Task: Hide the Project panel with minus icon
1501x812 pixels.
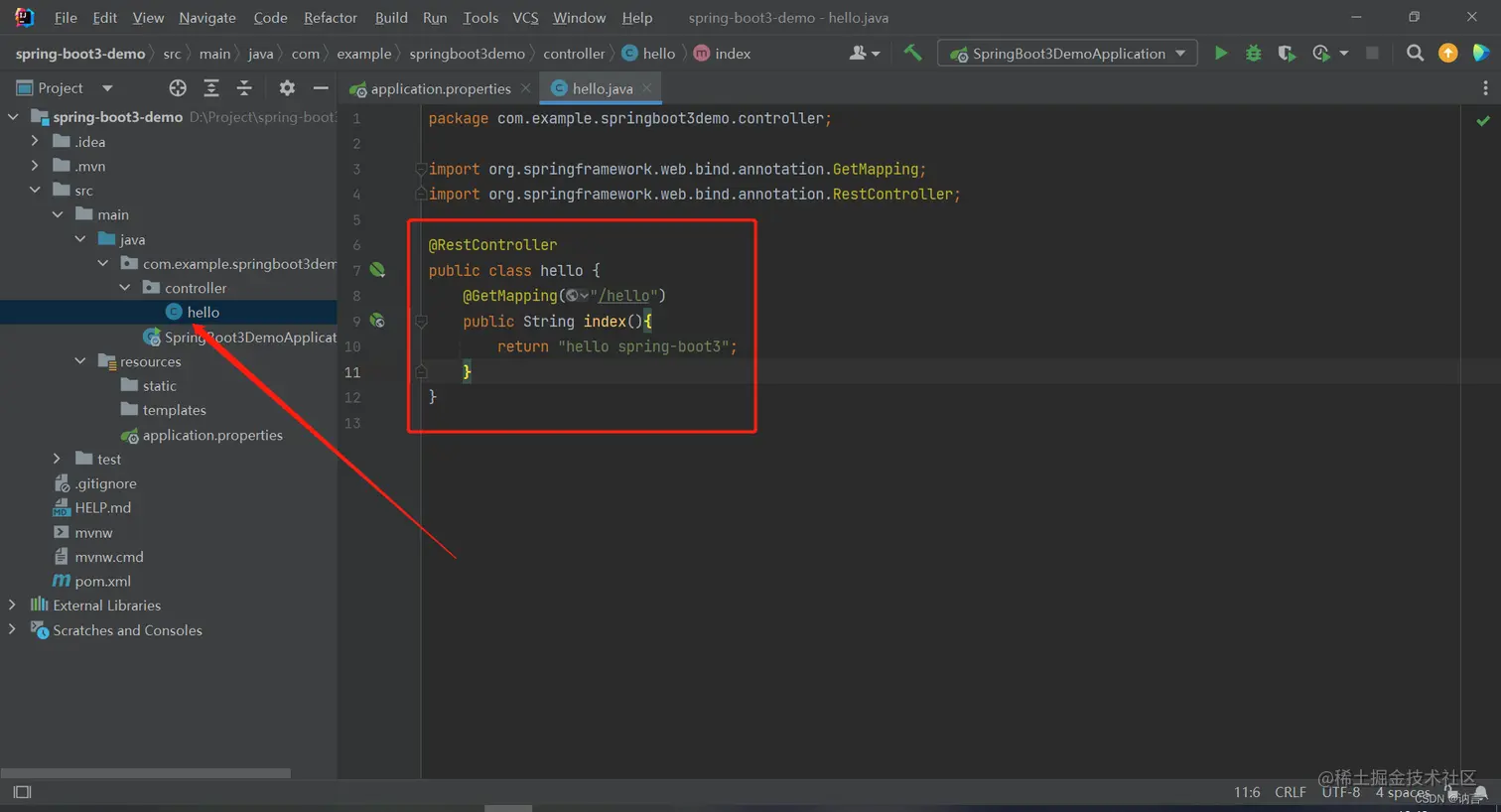Action: click(321, 88)
